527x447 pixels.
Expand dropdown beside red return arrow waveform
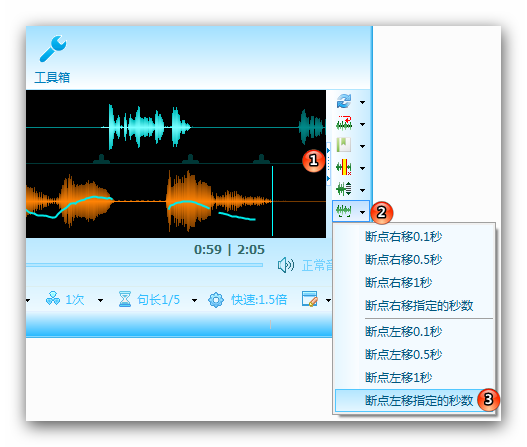click(362, 124)
